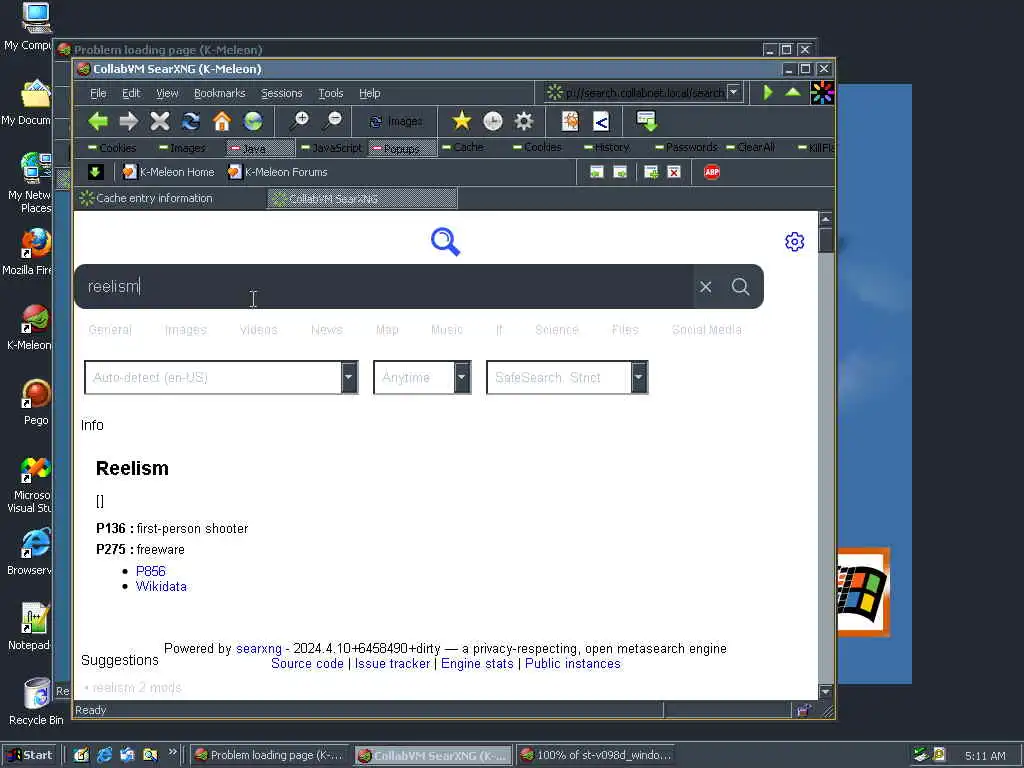
Task: Open the Help menu
Action: (x=370, y=93)
